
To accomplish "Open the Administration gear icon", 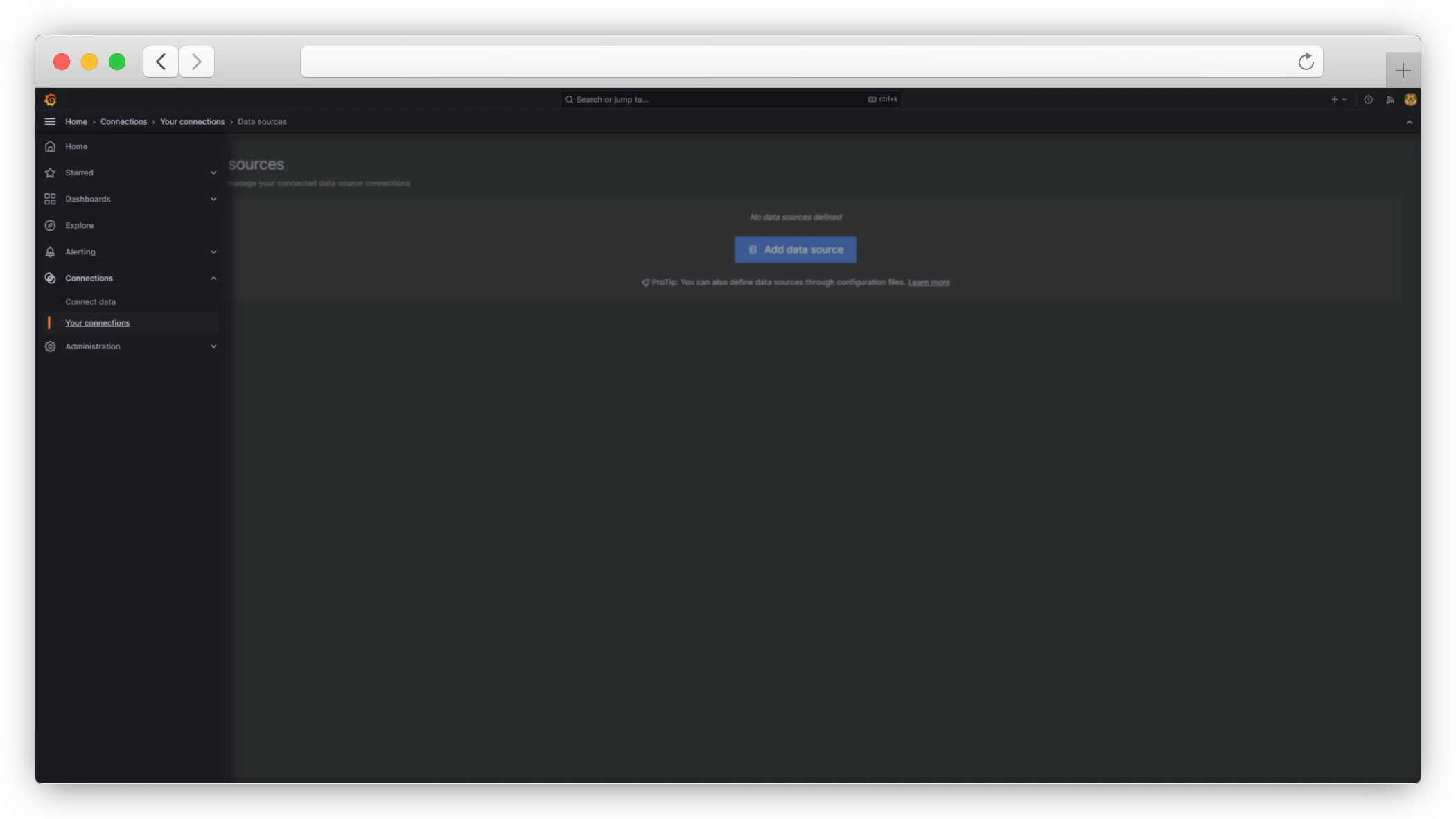I will (x=51, y=346).
